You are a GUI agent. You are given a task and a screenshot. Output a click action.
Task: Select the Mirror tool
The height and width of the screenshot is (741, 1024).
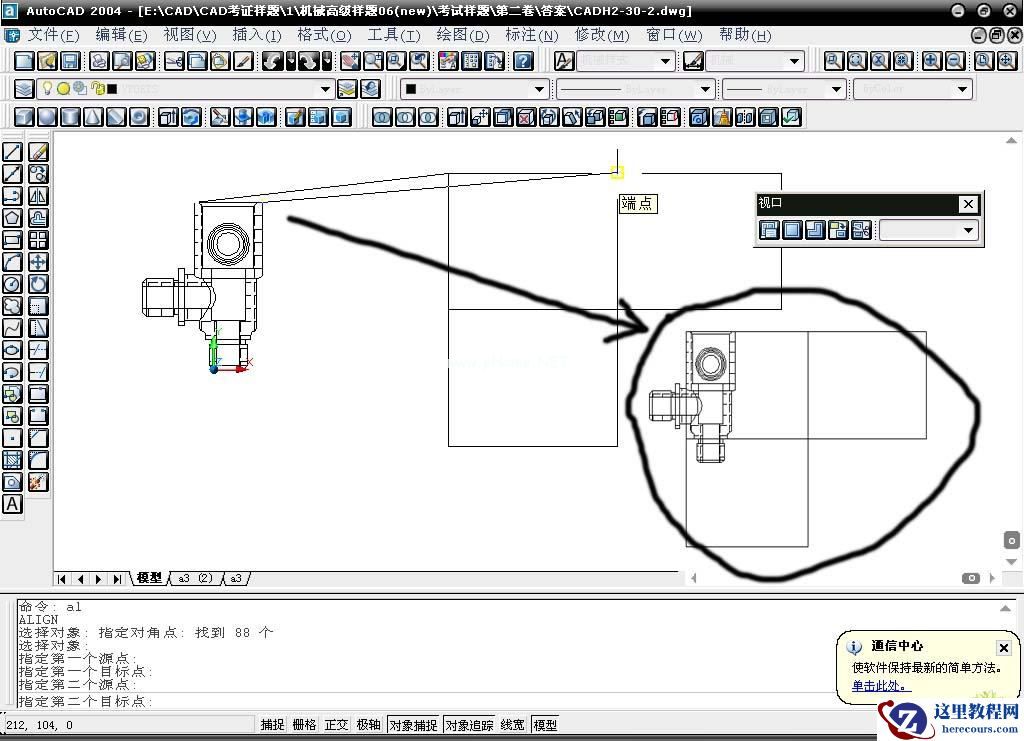click(38, 196)
